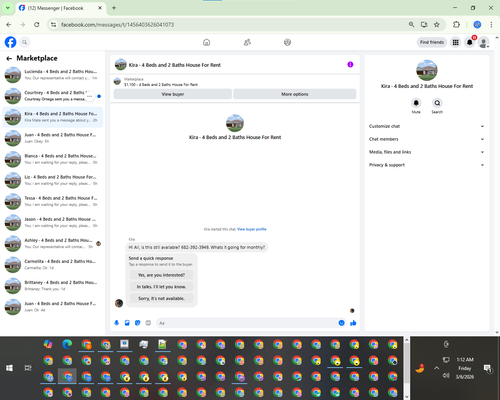Open the Groups icon in top navigation

[x=287, y=42]
